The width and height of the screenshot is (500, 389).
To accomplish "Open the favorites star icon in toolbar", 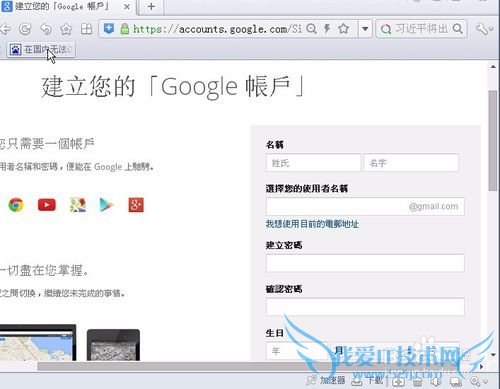I will click(x=66, y=29).
